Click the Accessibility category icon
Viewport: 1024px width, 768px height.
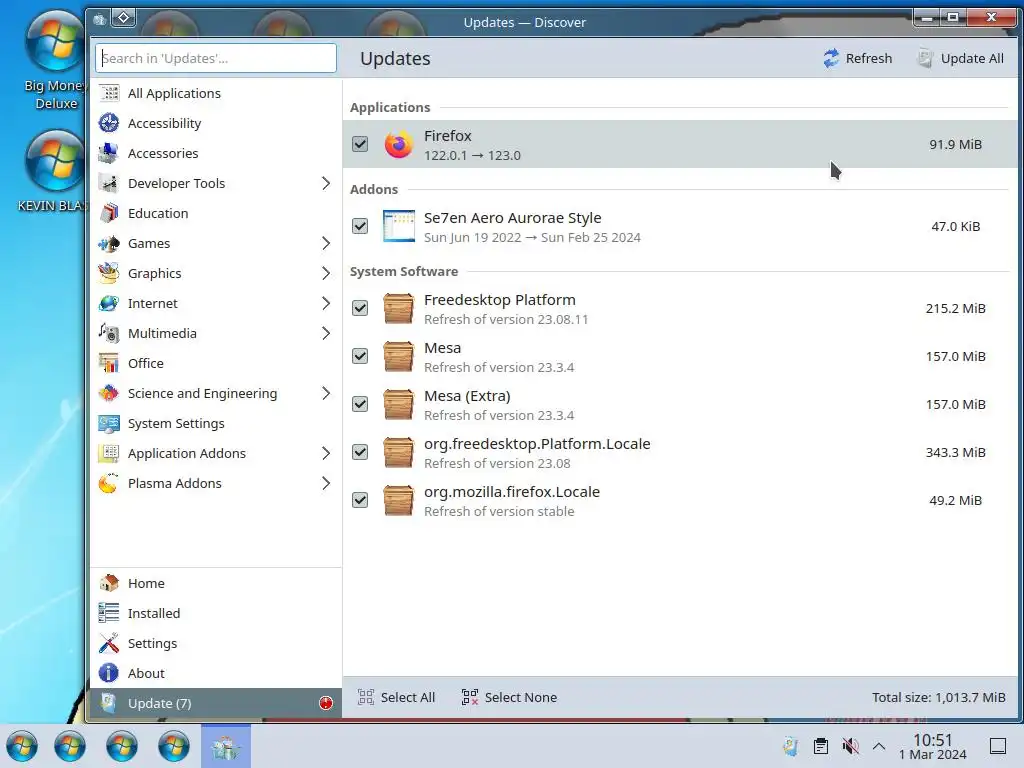point(109,123)
